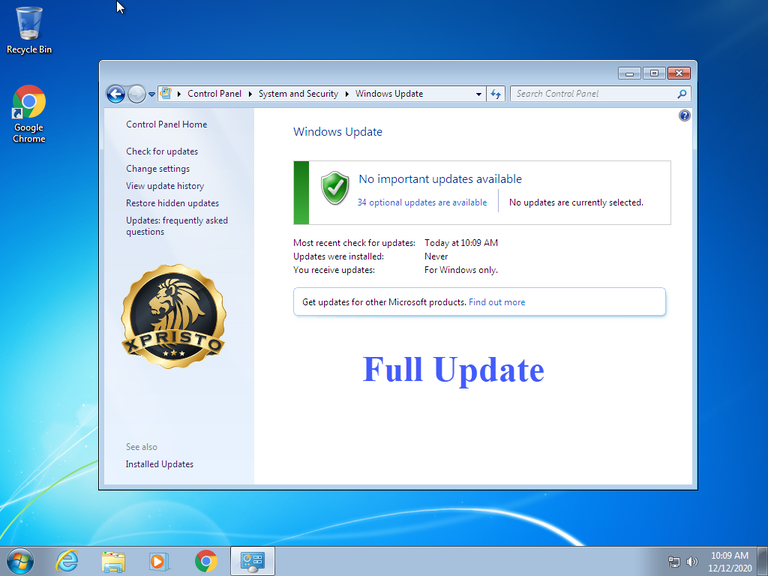This screenshot has width=768, height=576.
Task: Select Windows Update breadcrumb
Action: 389,94
